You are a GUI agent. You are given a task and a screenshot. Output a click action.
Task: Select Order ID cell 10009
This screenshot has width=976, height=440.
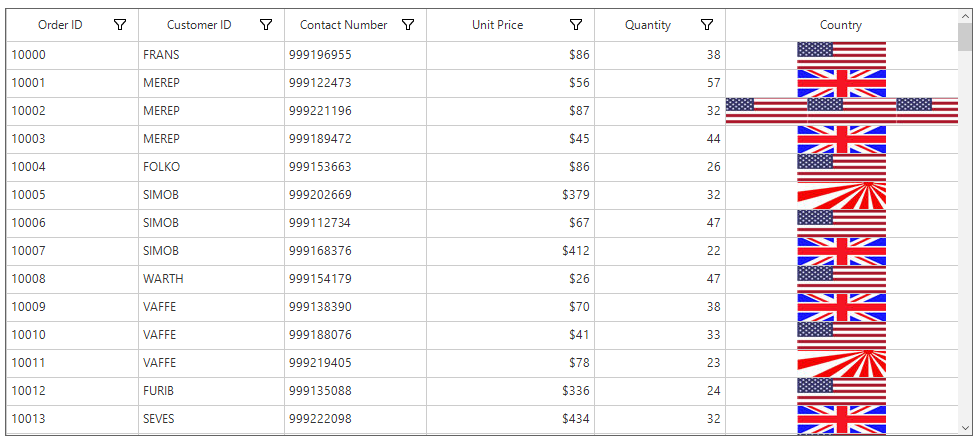coord(72,307)
